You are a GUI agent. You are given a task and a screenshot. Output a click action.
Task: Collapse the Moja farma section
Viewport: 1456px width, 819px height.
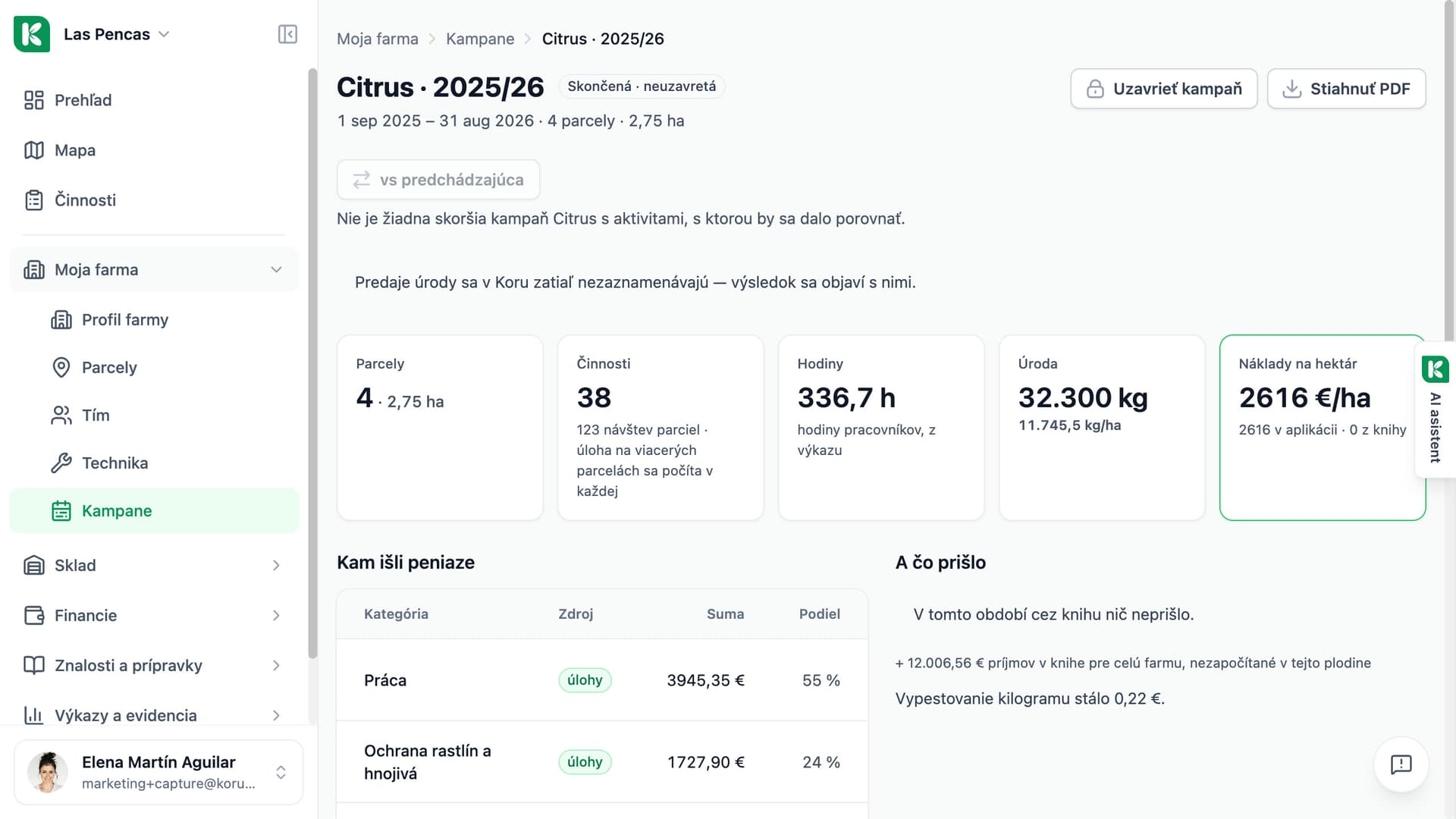(x=276, y=269)
